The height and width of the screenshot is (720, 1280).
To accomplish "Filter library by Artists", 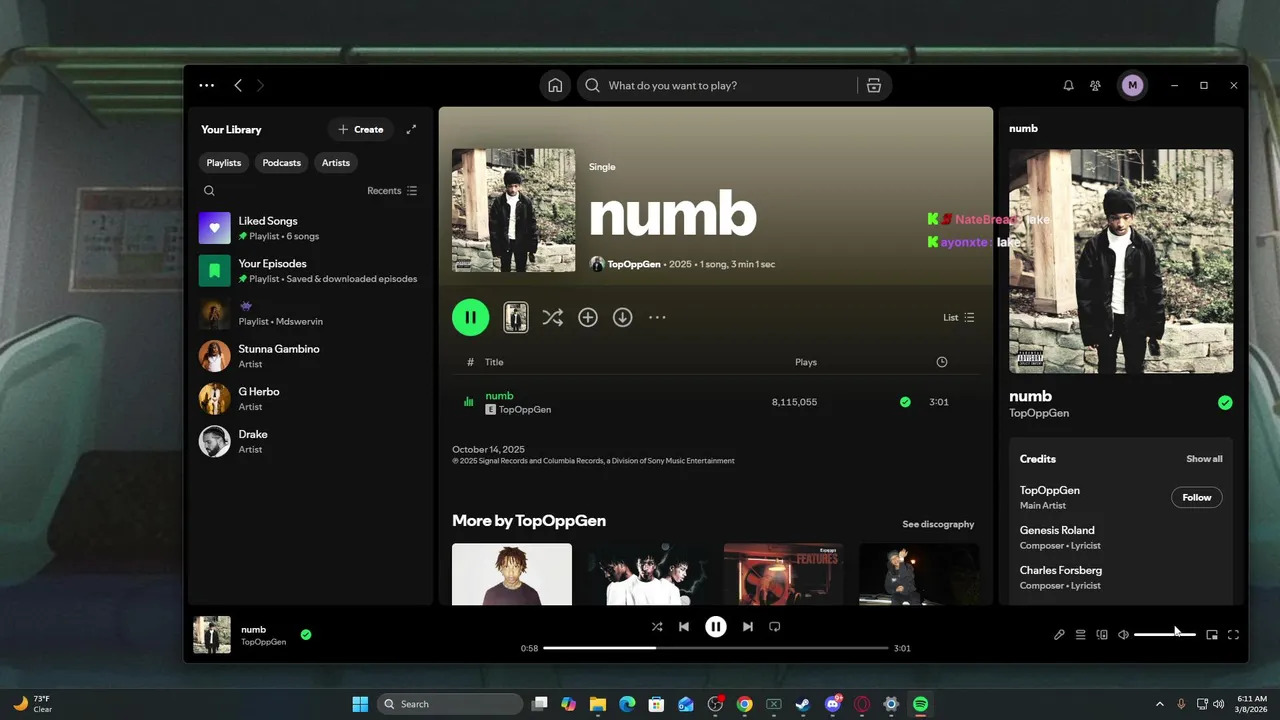I will click(x=336, y=163).
